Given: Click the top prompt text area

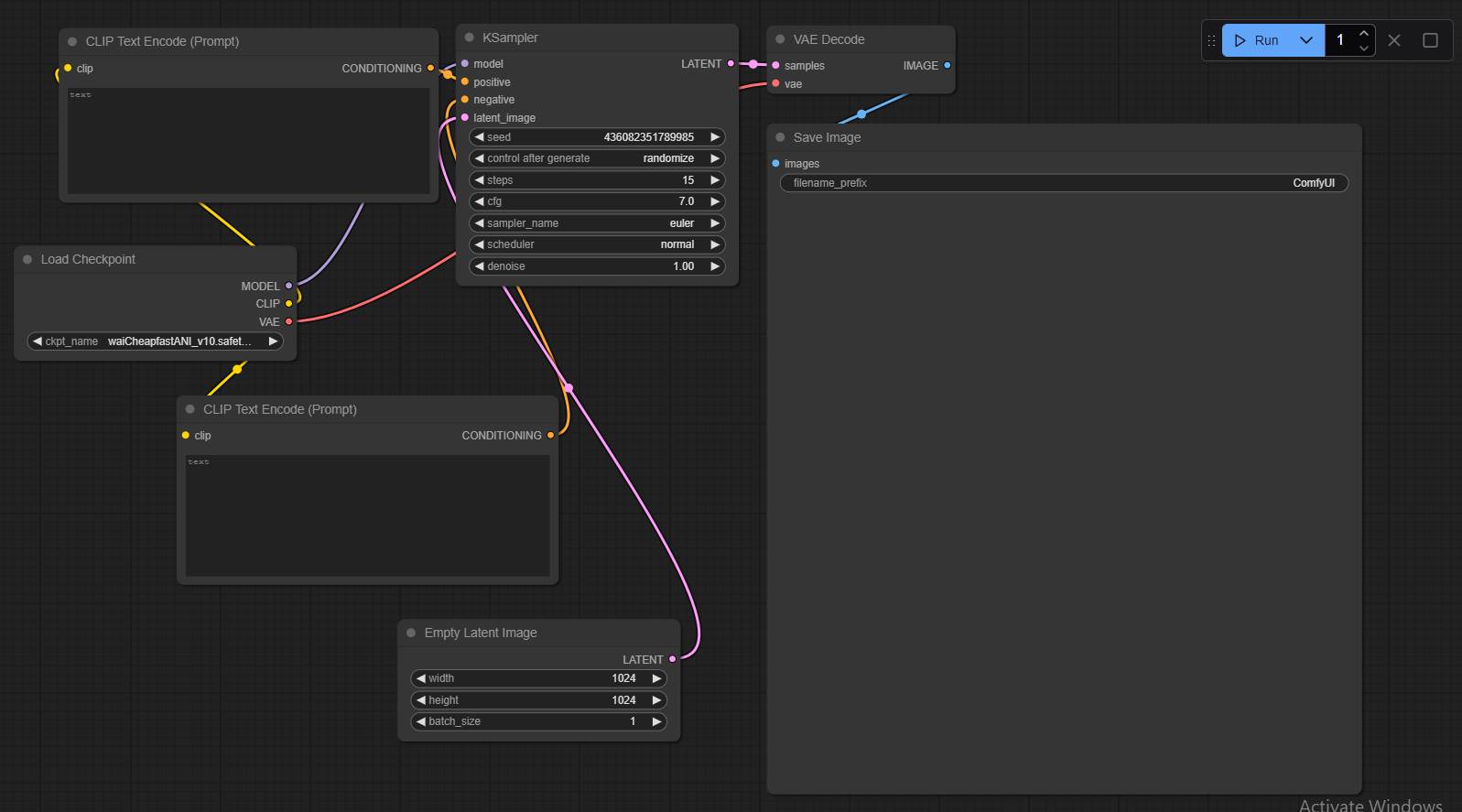Looking at the screenshot, I should (x=248, y=141).
